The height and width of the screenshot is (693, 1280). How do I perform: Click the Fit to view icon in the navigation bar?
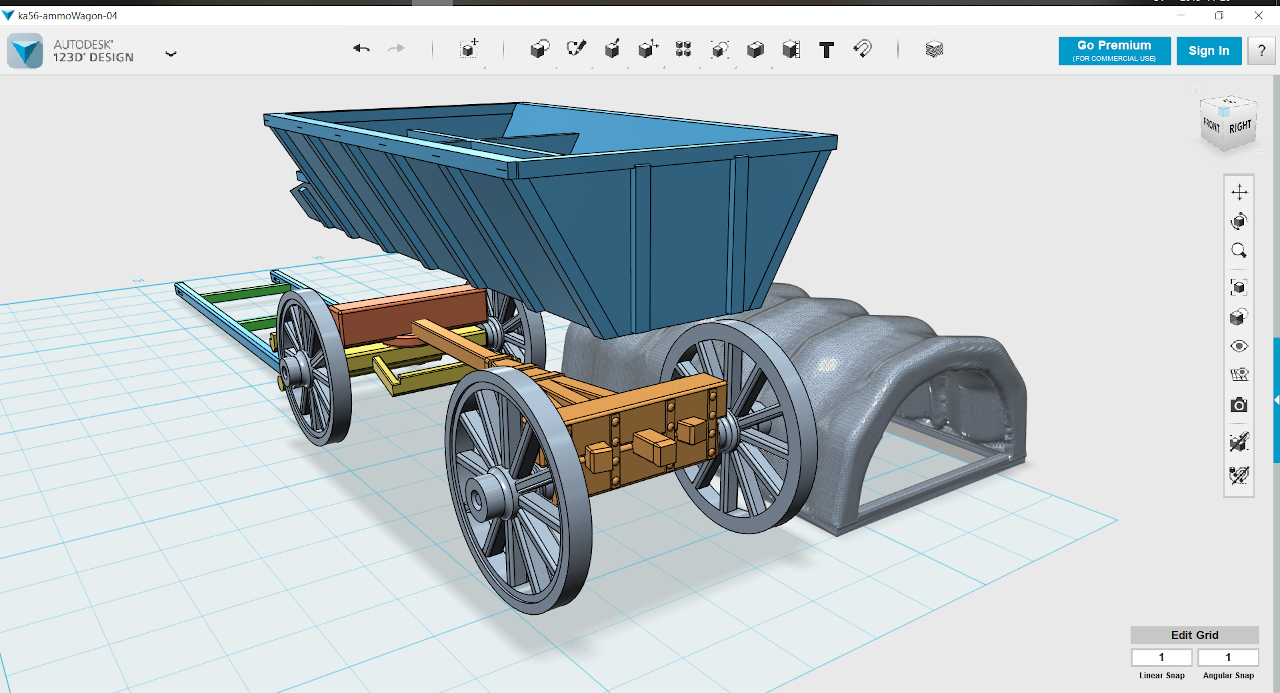point(1239,287)
